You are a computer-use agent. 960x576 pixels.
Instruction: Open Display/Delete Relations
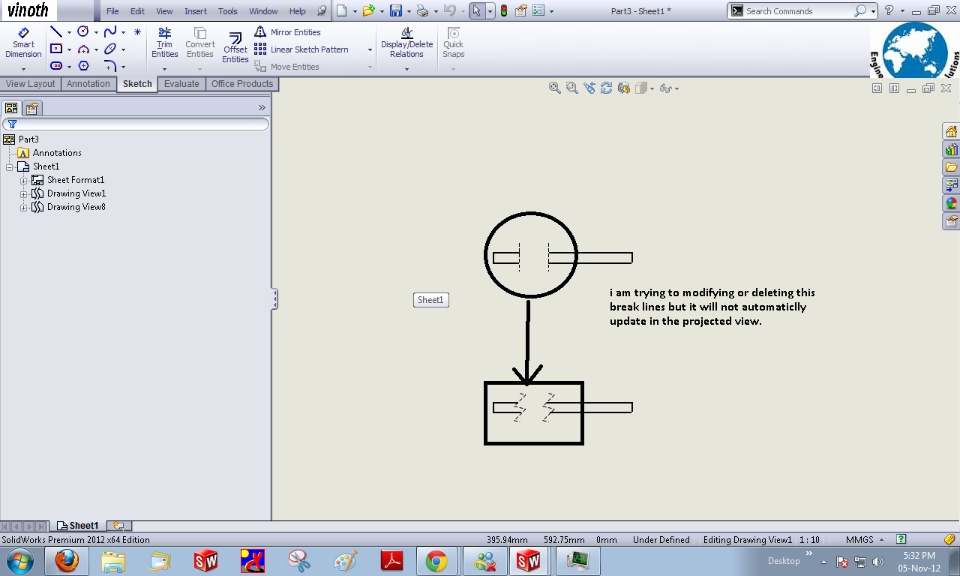[407, 43]
